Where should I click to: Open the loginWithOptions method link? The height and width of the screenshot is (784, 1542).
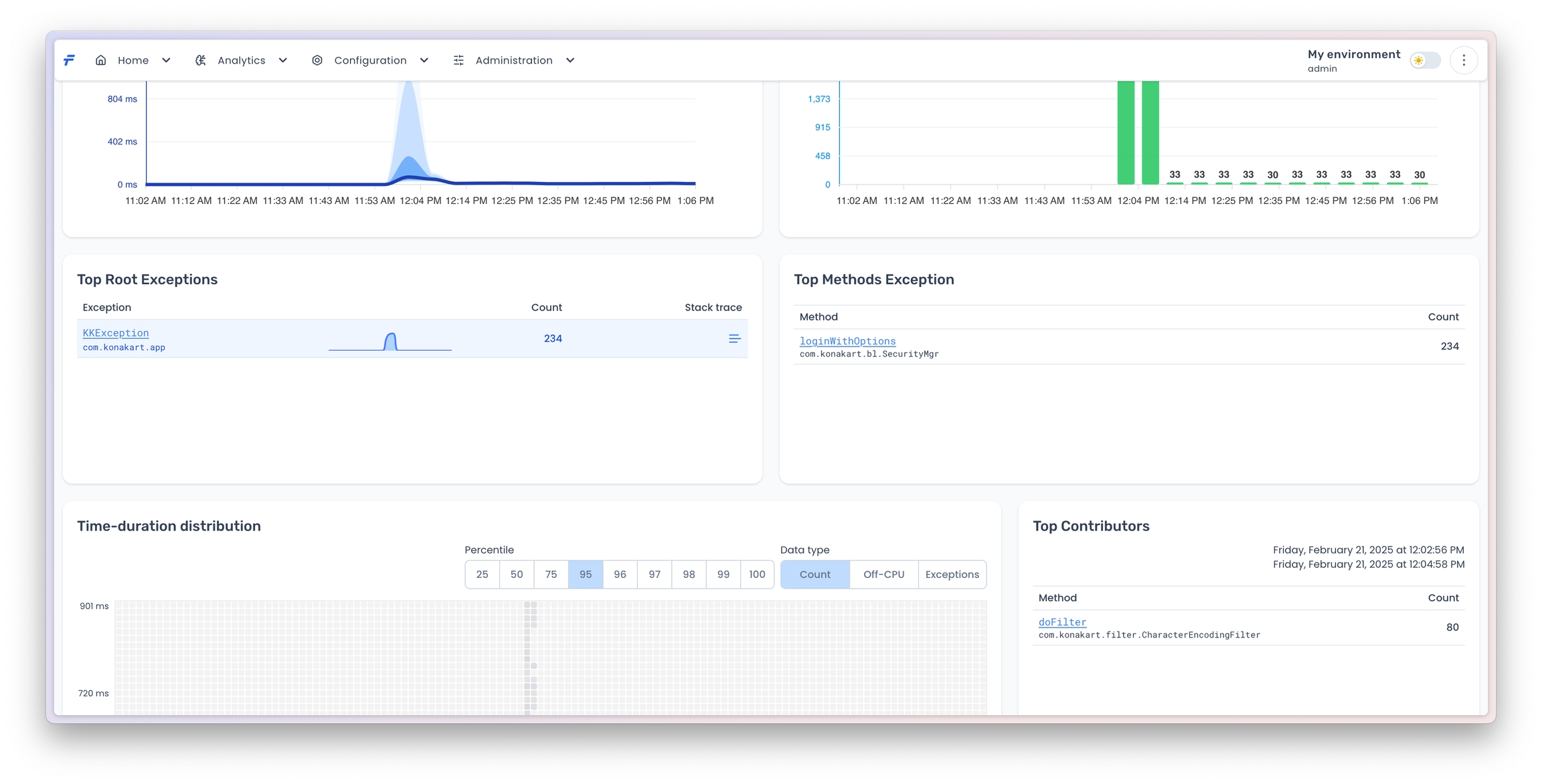tap(847, 341)
